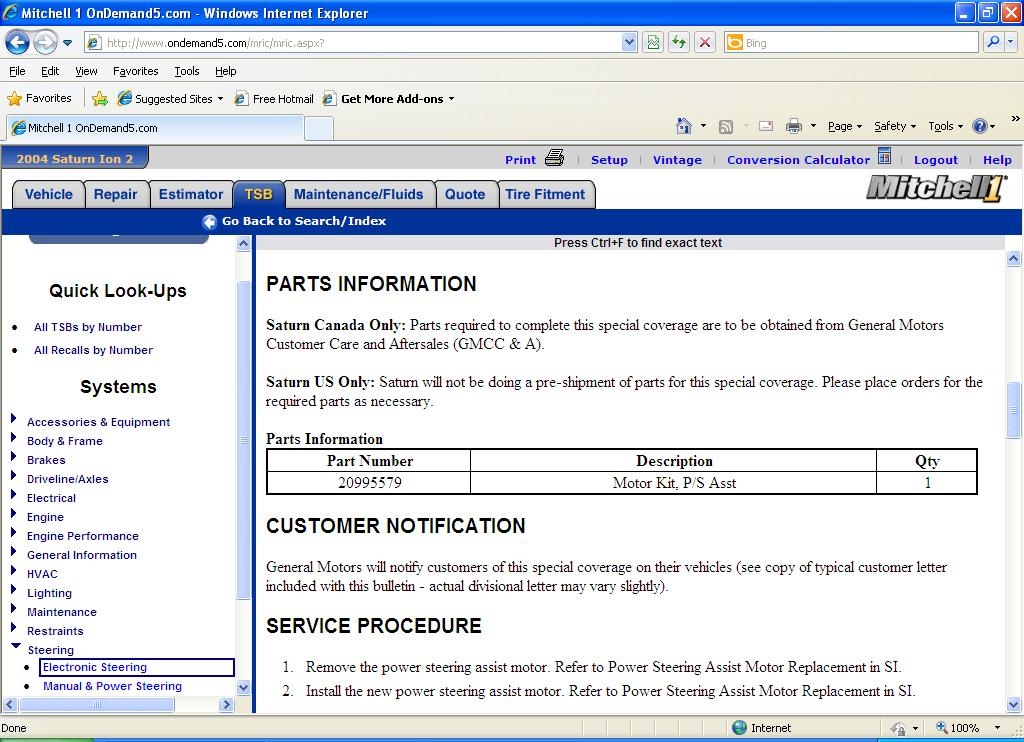Click the Logout link
The width and height of the screenshot is (1024, 742).
(x=935, y=160)
